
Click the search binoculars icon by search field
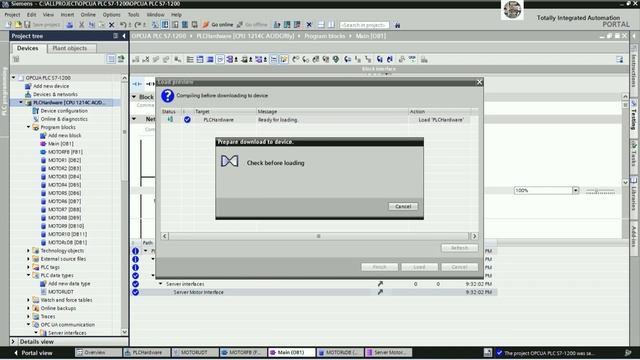(397, 25)
